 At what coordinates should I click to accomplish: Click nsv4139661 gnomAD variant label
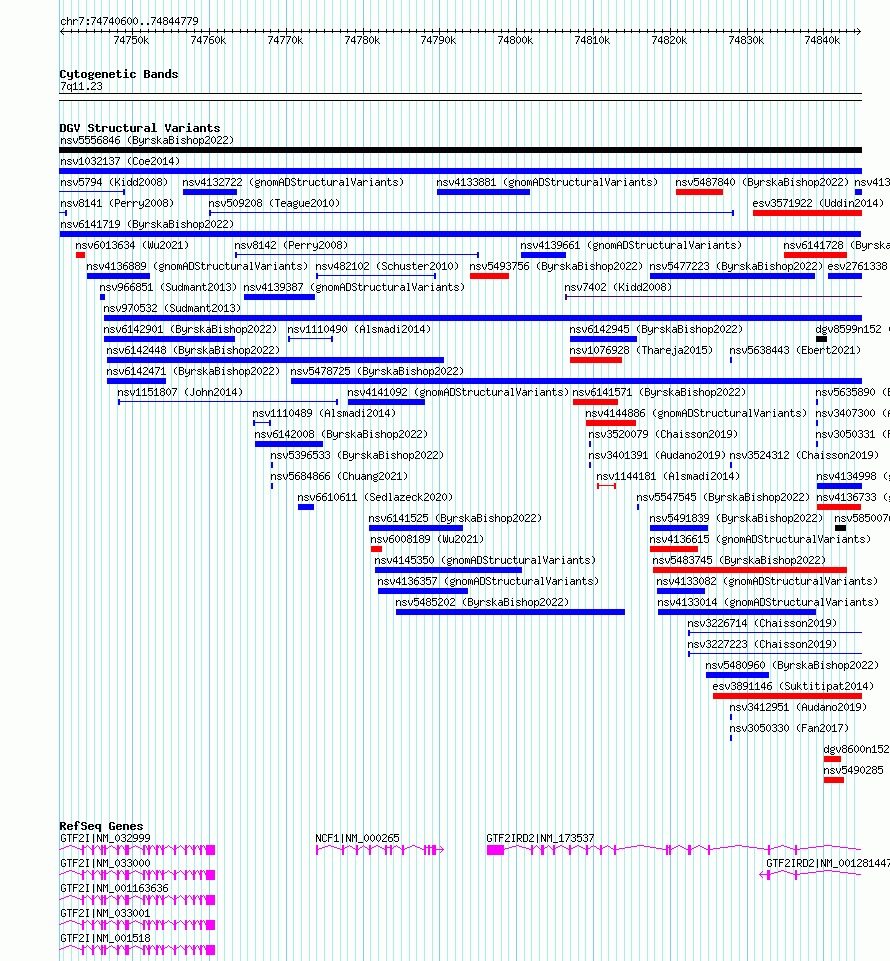631,245
